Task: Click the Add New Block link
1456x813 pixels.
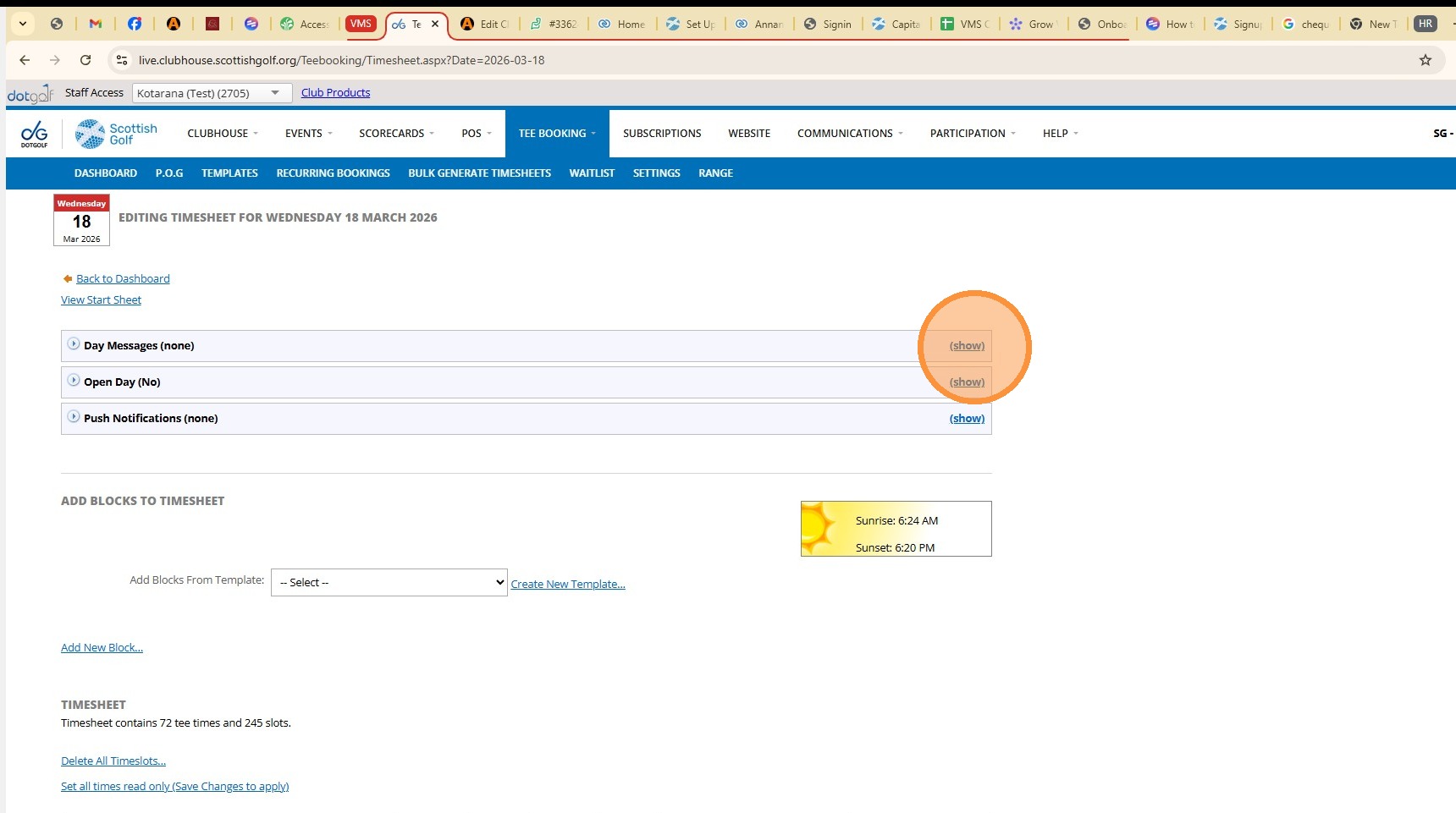Action: [102, 648]
